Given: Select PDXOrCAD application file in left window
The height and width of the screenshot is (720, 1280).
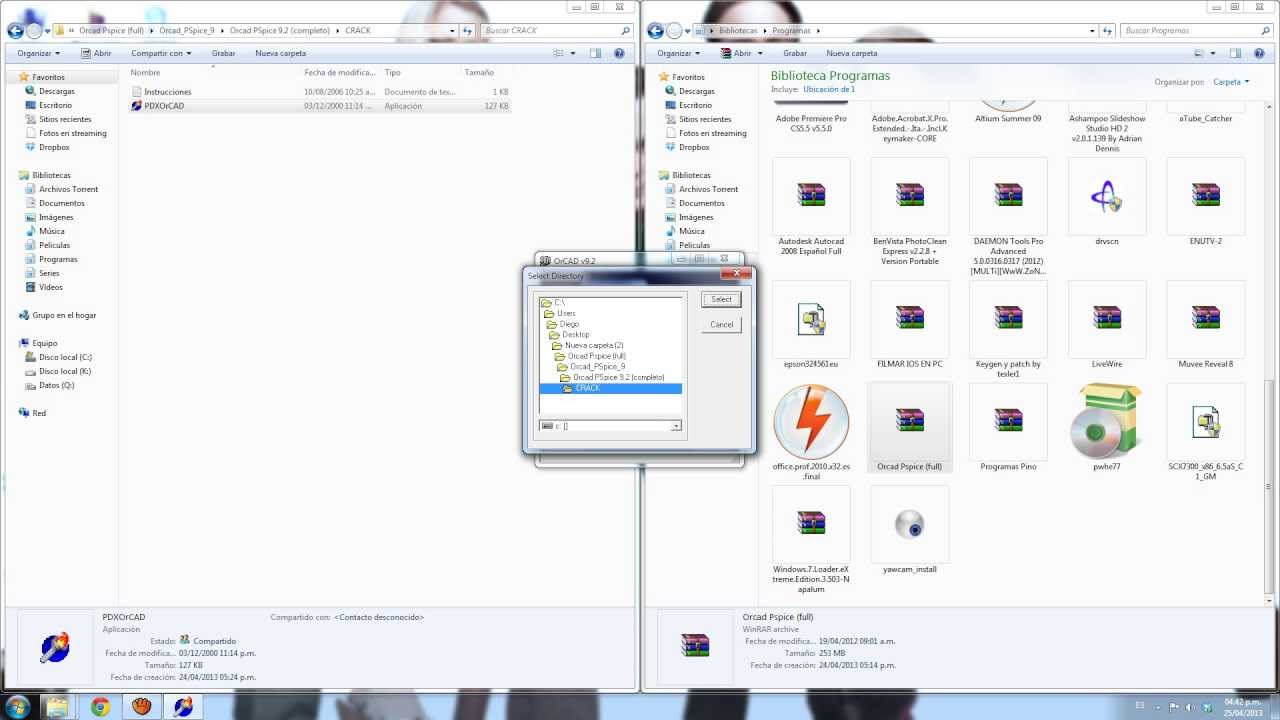Looking at the screenshot, I should tap(164, 105).
